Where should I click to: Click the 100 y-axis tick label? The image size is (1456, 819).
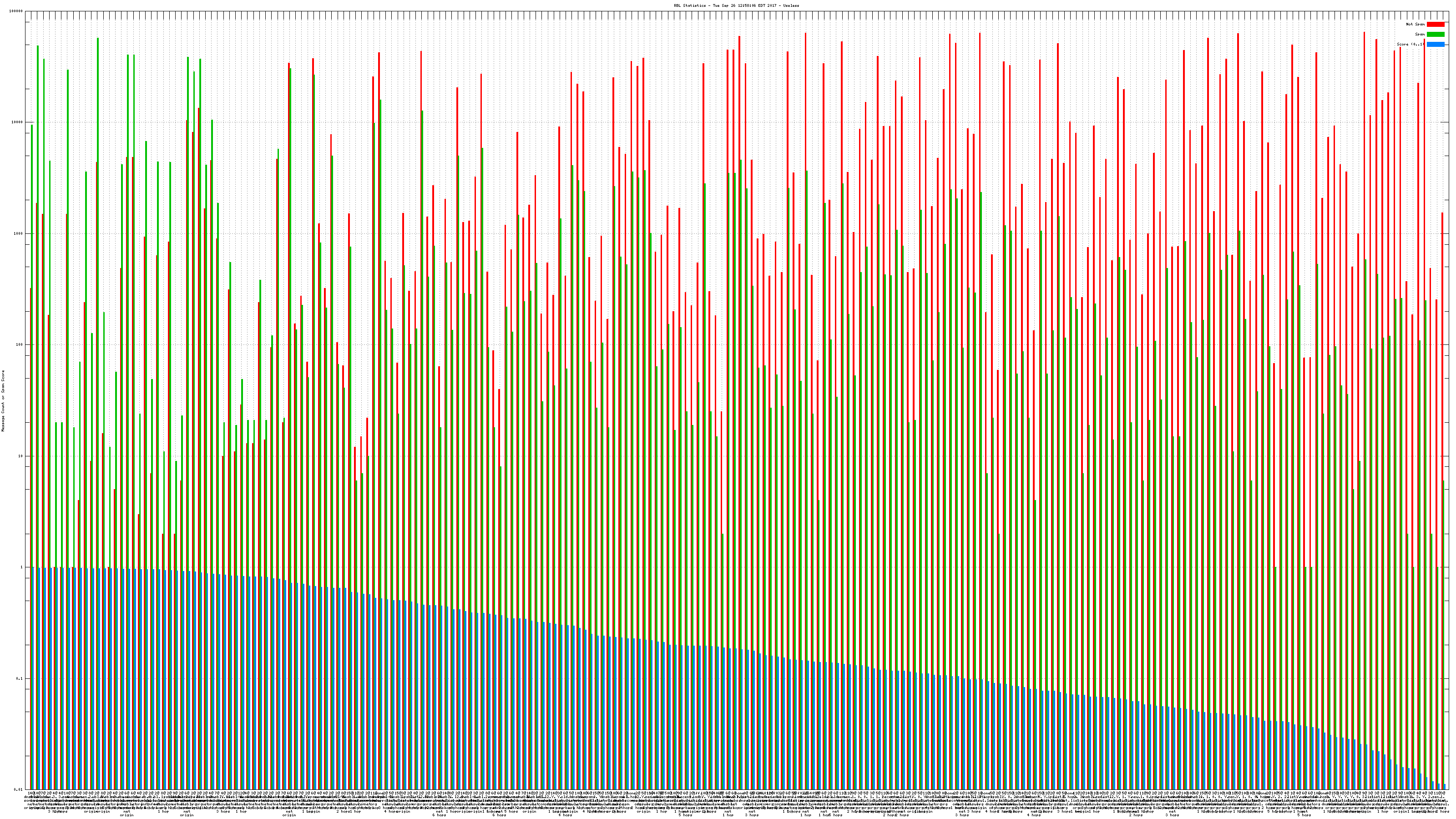[x=20, y=345]
